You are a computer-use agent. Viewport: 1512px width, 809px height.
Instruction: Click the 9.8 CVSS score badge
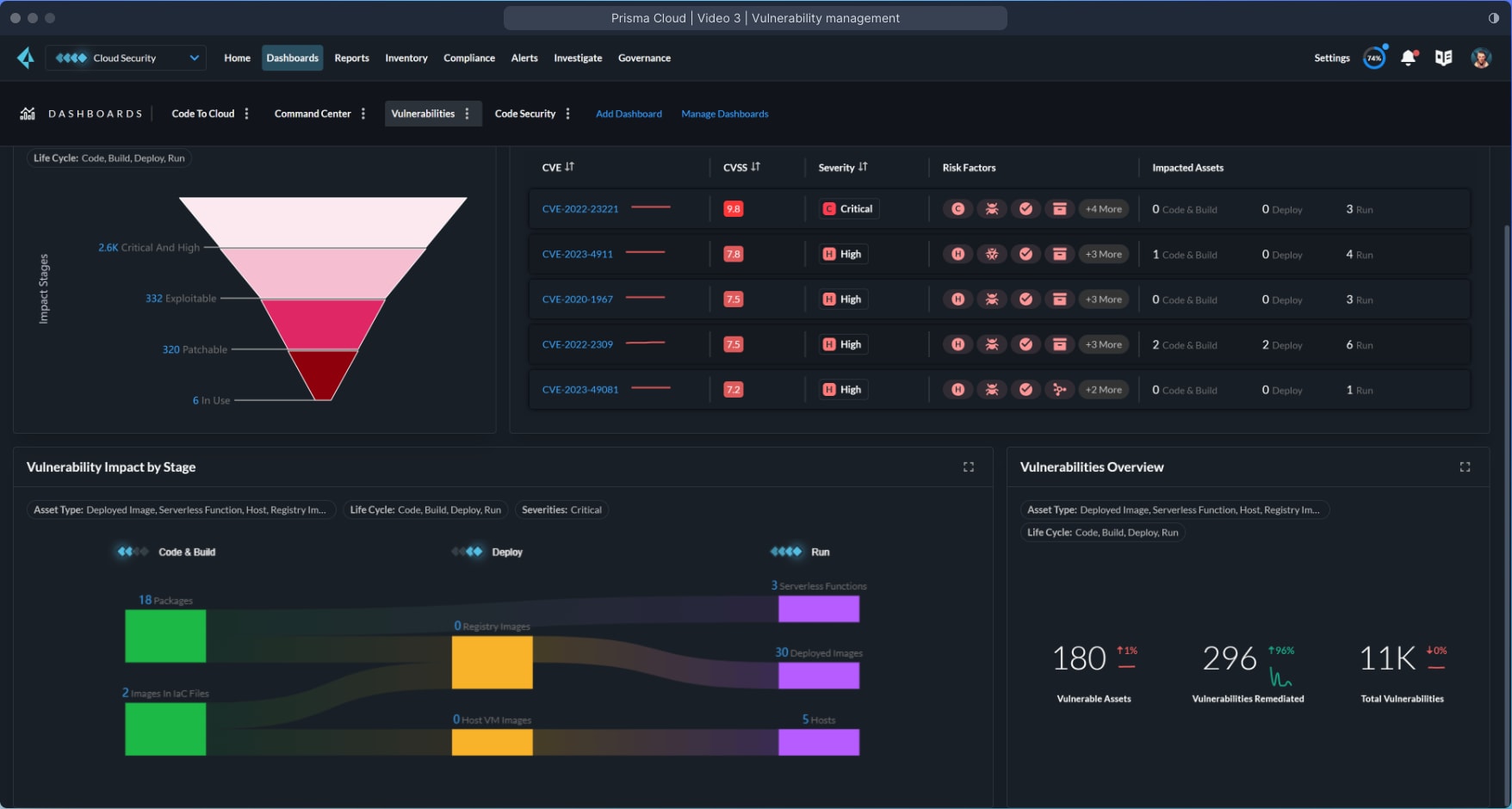click(x=733, y=208)
